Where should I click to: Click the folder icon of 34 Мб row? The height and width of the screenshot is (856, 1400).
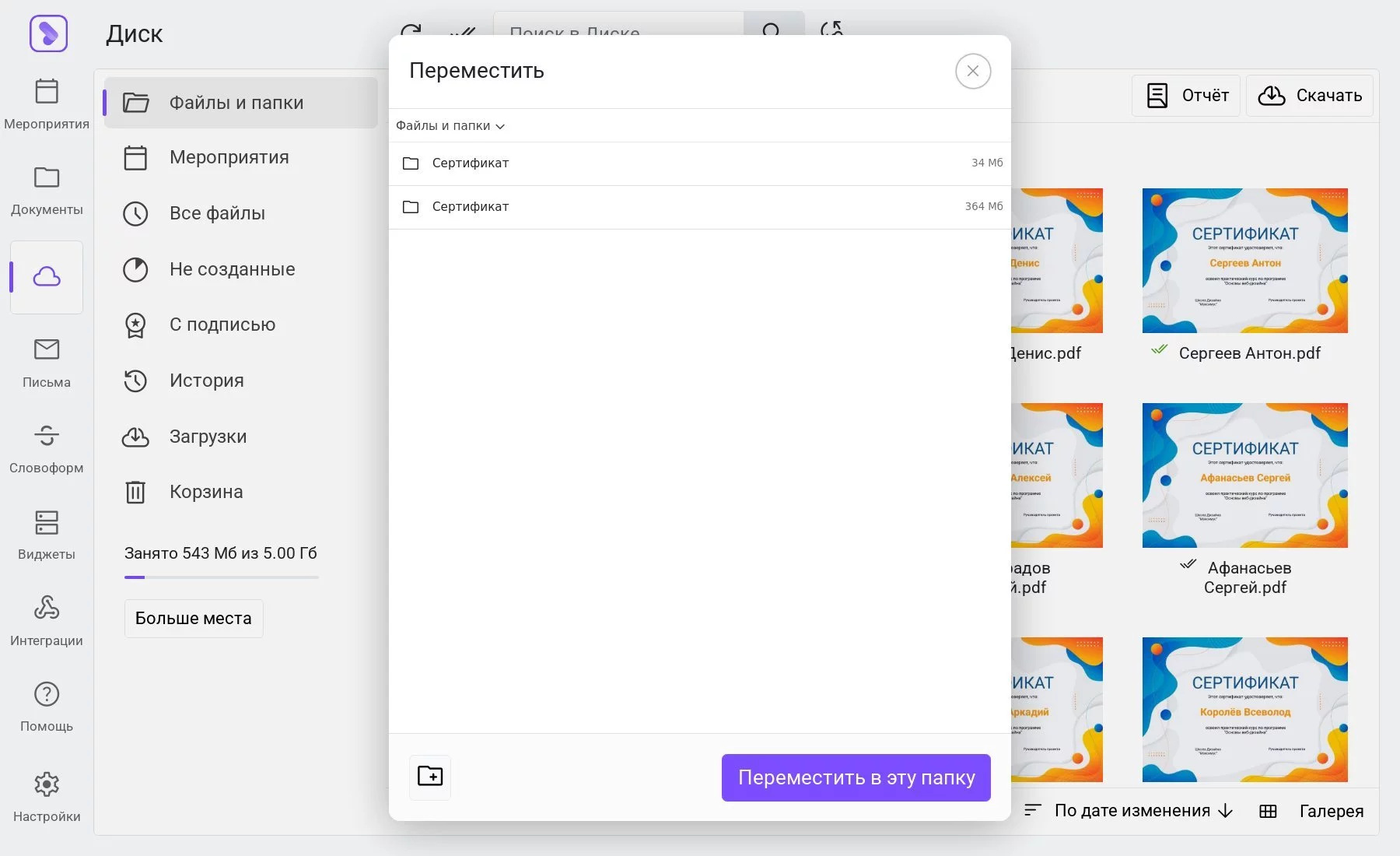tap(411, 163)
